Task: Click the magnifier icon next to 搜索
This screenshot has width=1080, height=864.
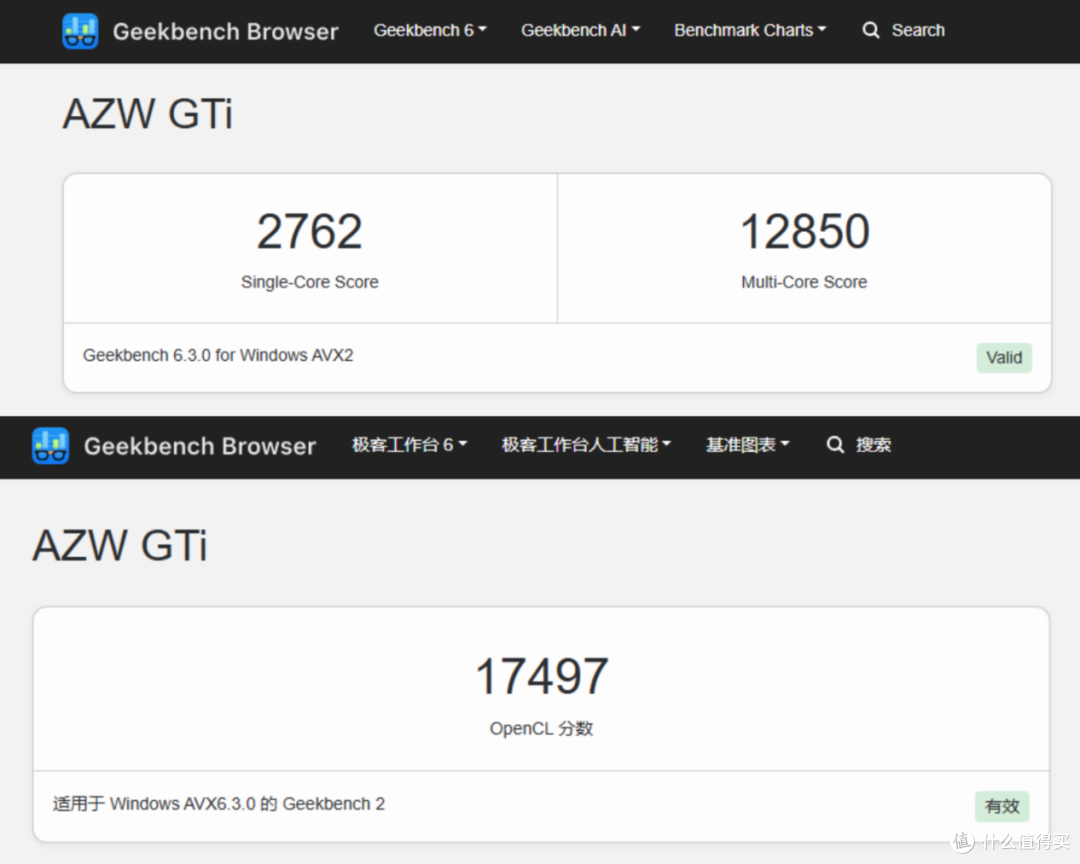Action: pos(835,445)
